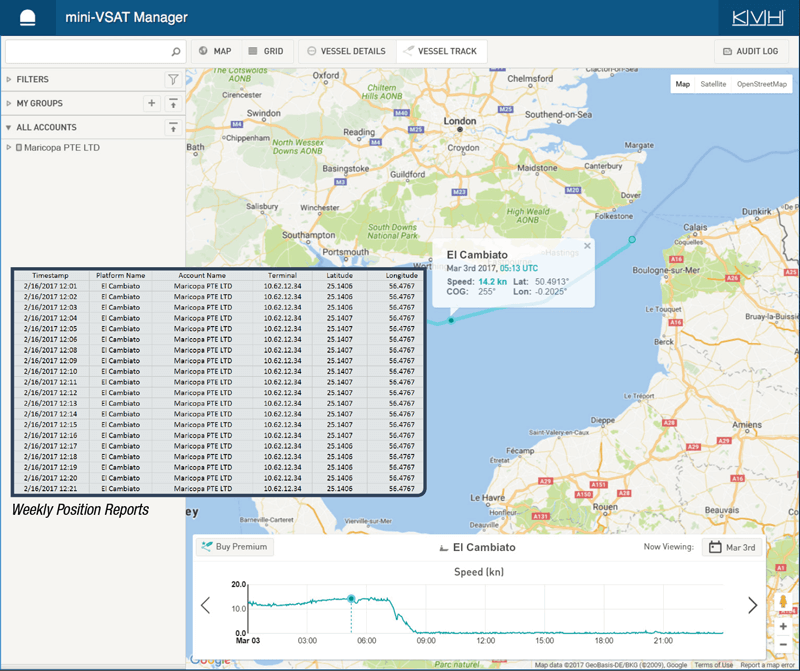Open the Vessel Details tab
Screen dimensions: 800x671
tap(347, 52)
